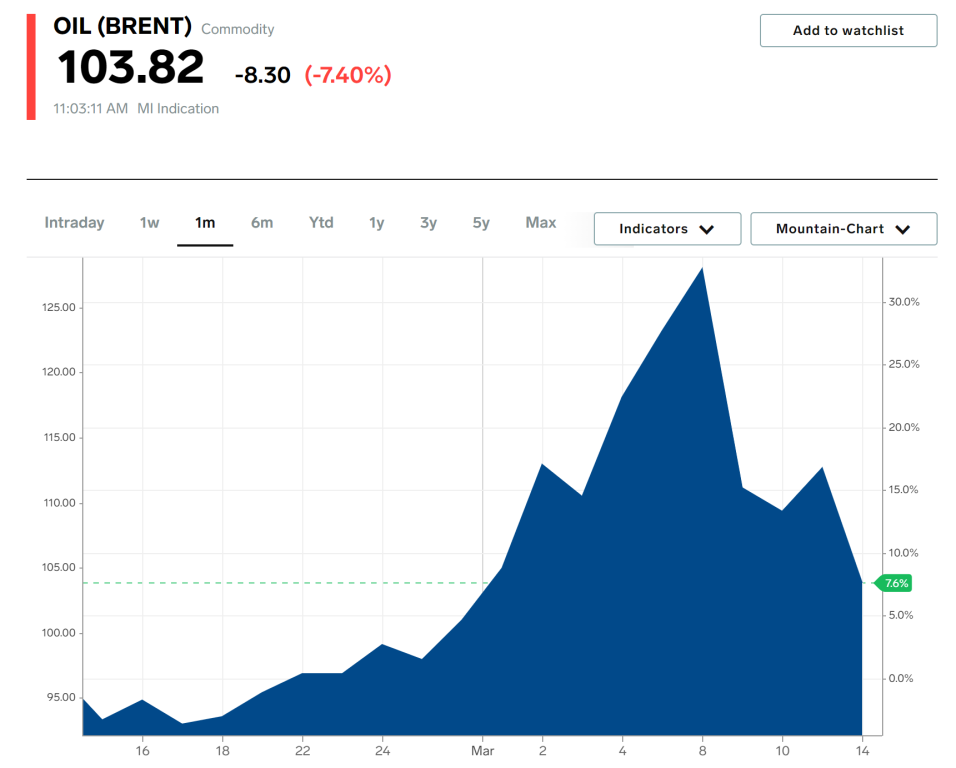Open the Indicators dropdown
Viewport: 956px width, 768px height.
(x=668, y=229)
